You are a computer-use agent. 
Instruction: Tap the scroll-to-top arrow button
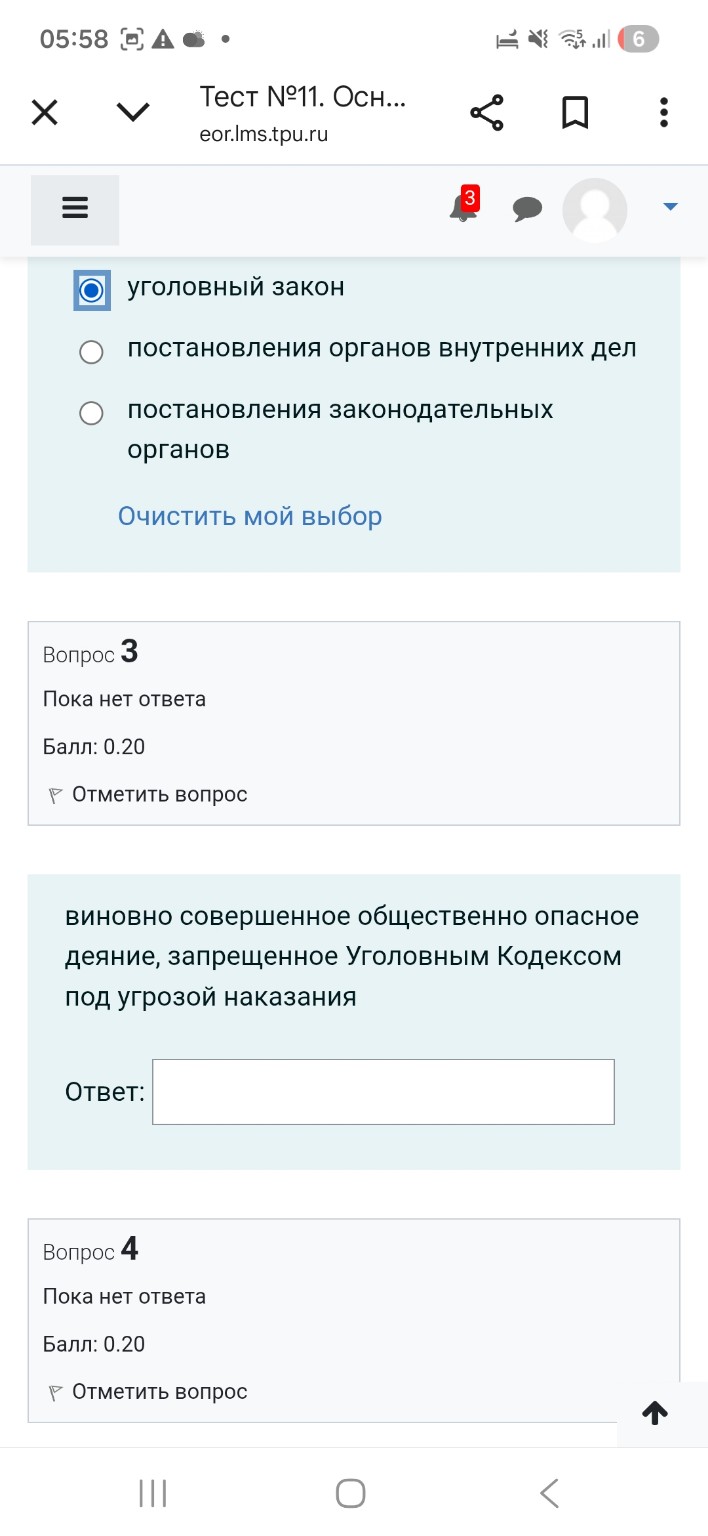654,1413
